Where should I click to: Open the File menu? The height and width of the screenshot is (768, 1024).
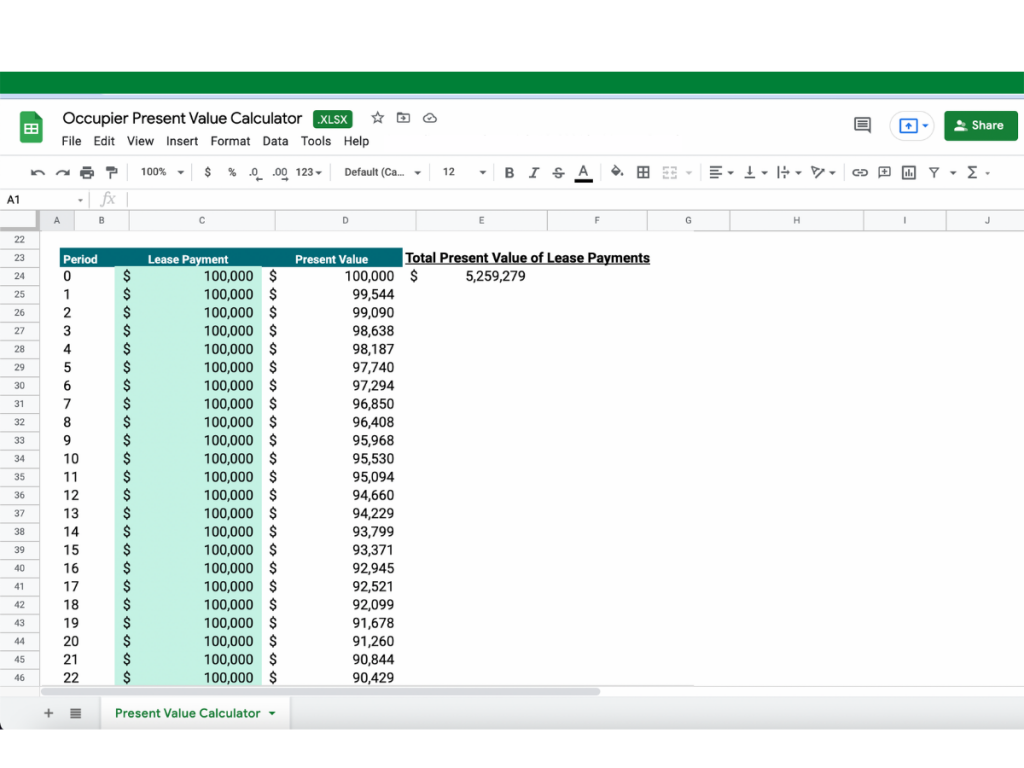[71, 141]
